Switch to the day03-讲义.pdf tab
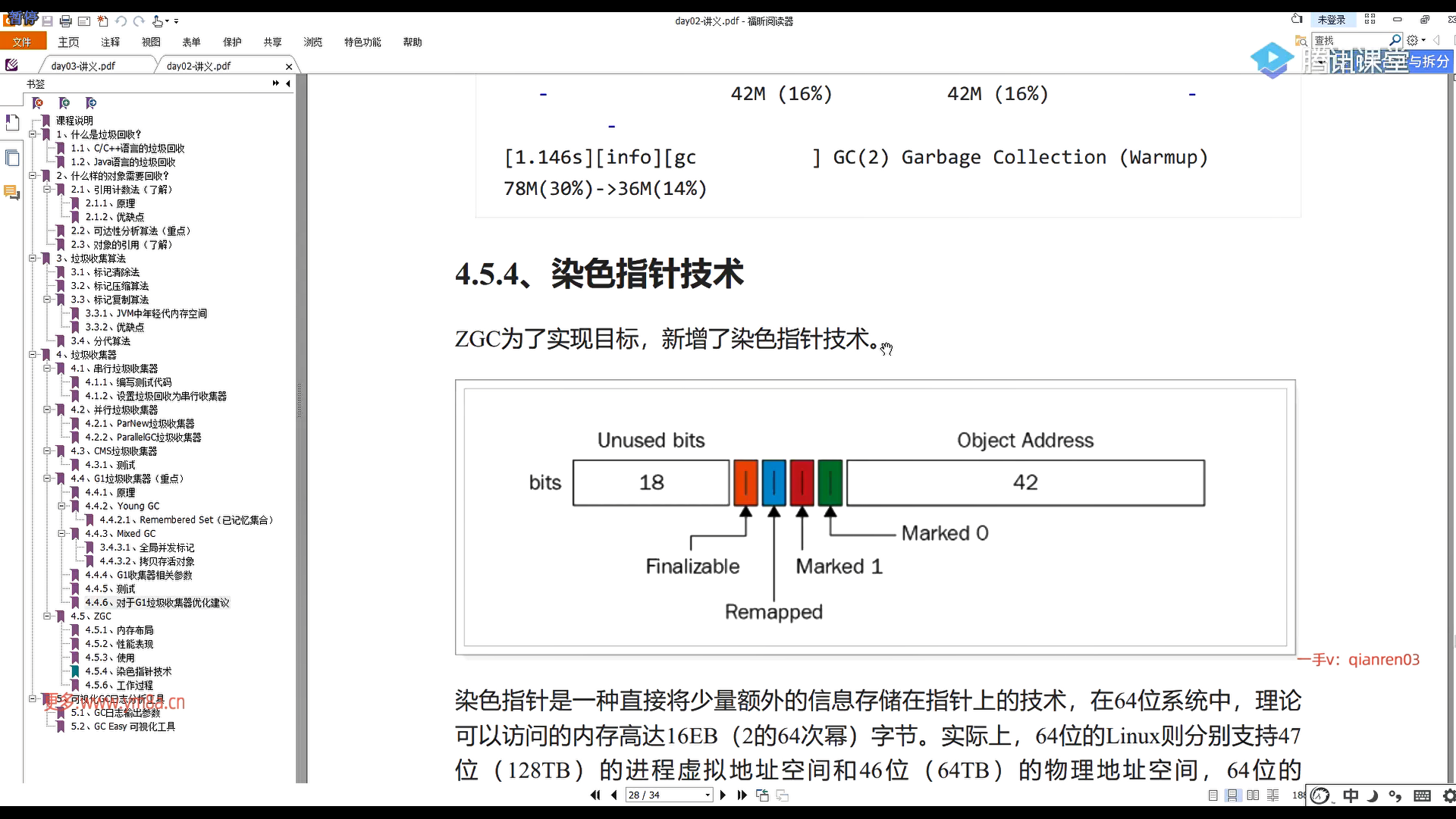The width and height of the screenshot is (1456, 819). pos(83,66)
